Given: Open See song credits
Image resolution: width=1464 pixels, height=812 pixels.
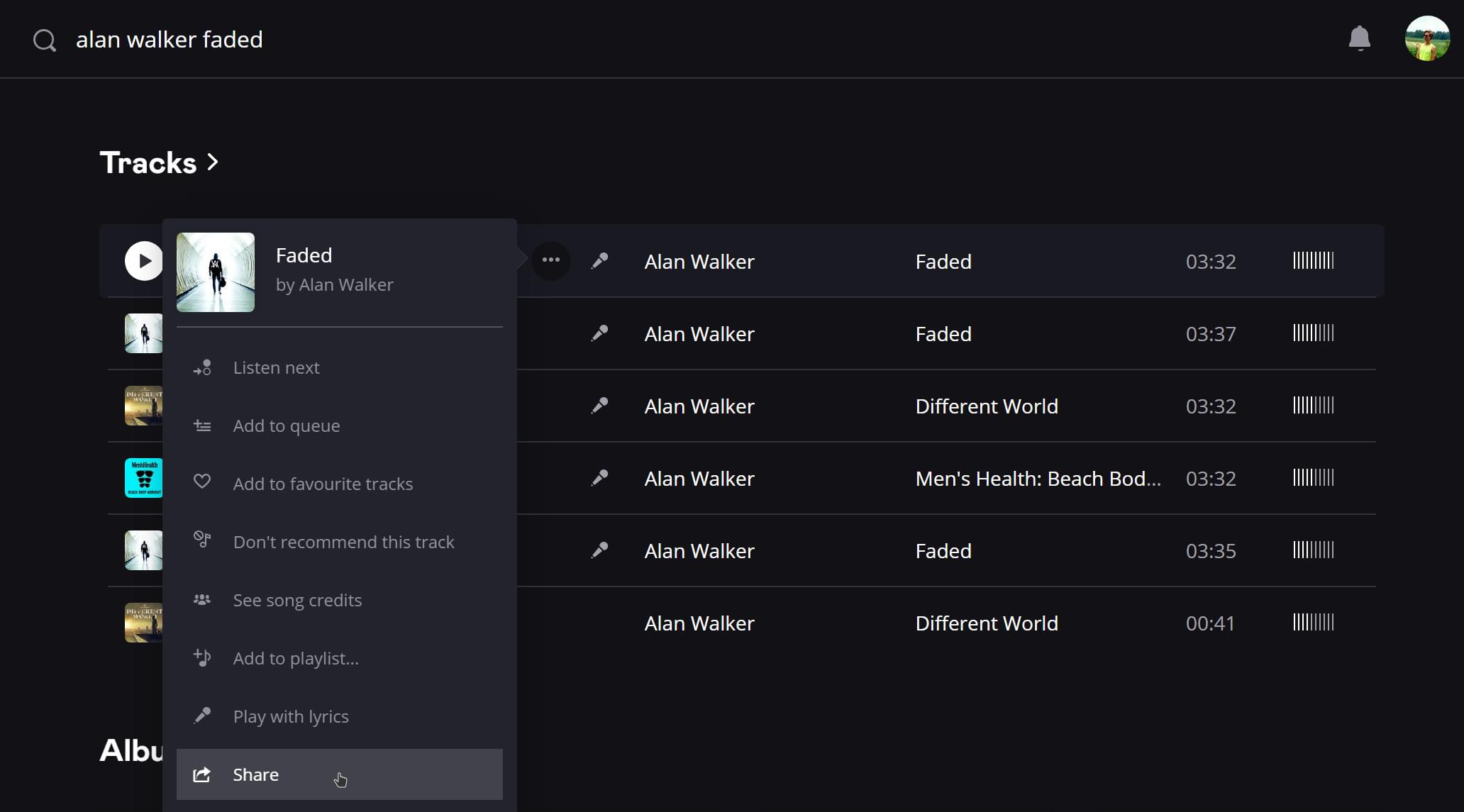Looking at the screenshot, I should 340,600.
